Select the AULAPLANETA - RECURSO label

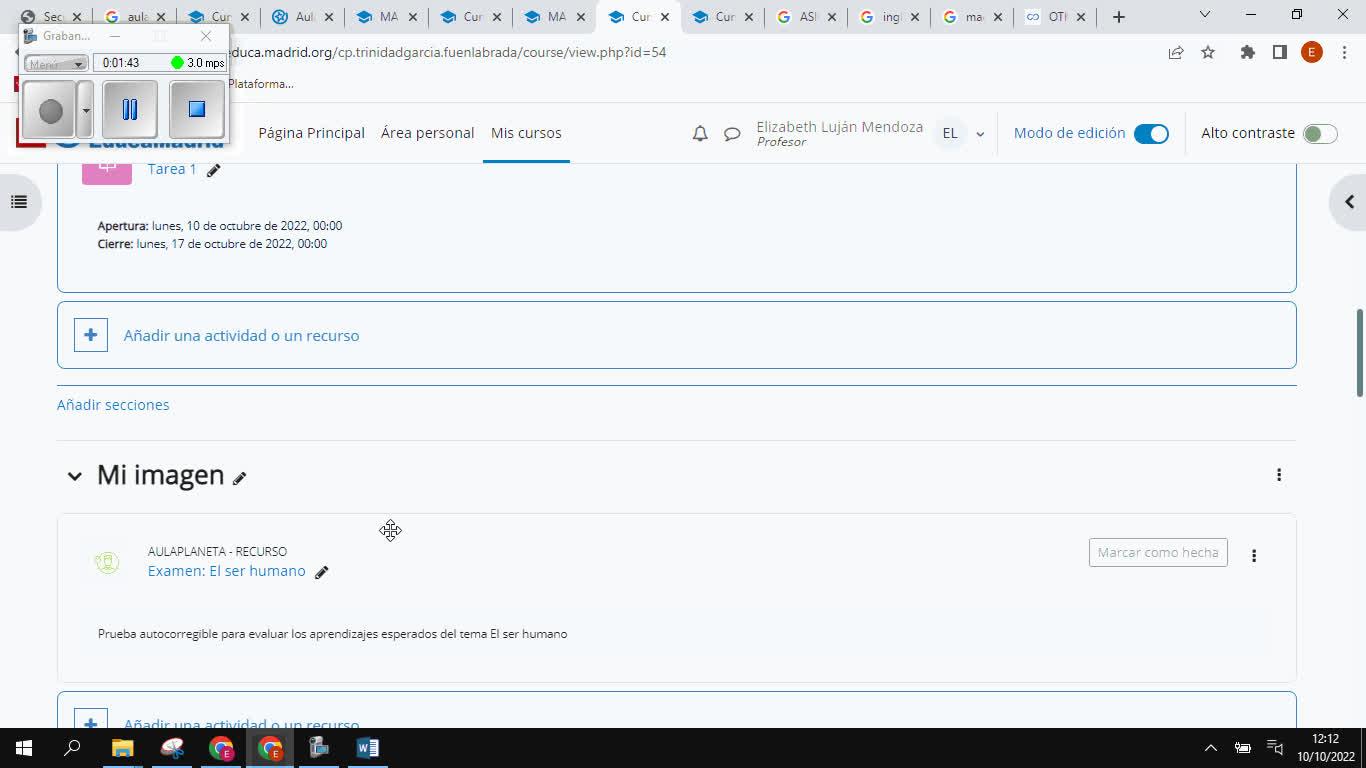tap(217, 551)
